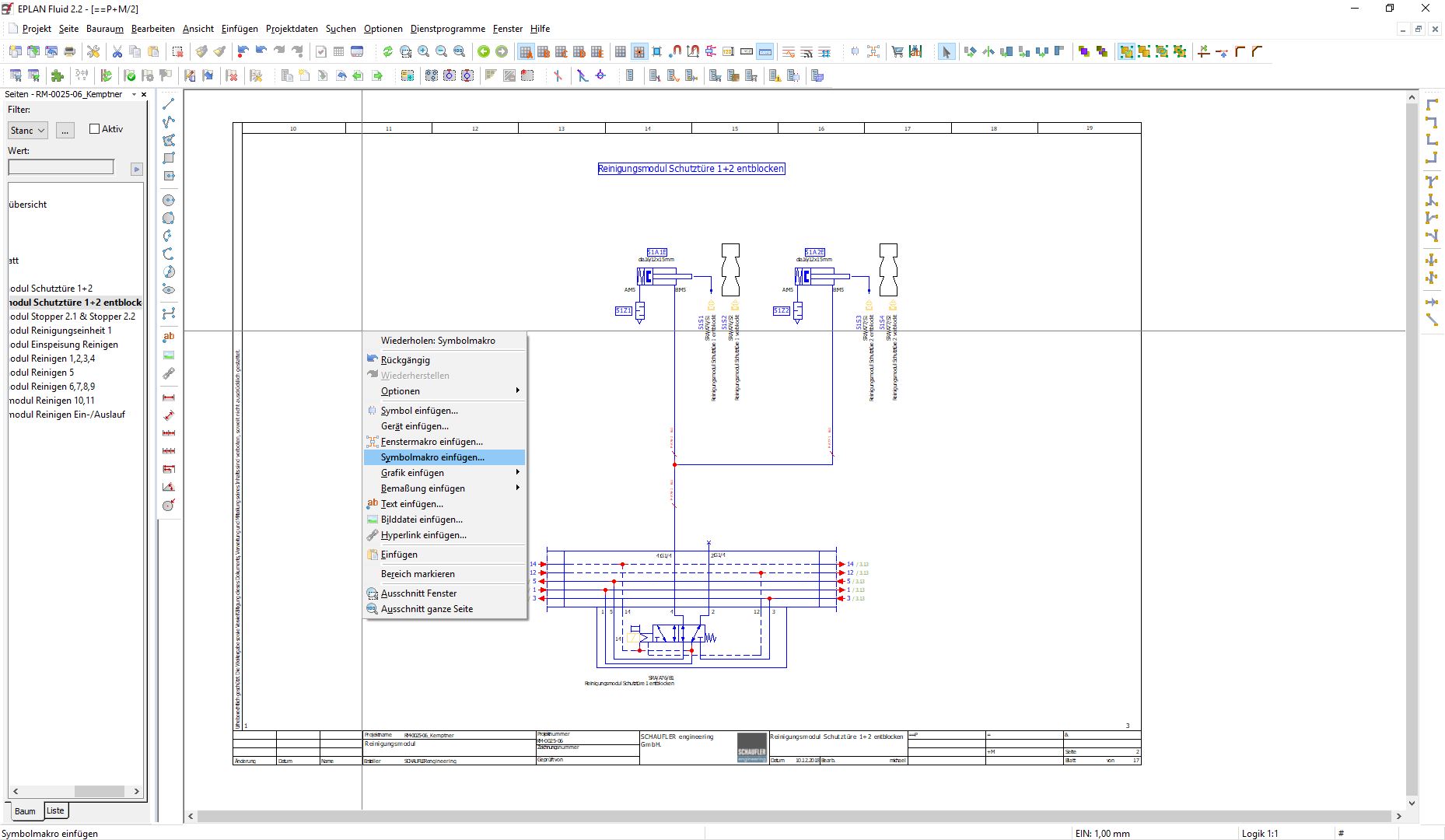1445x840 pixels.
Task: Open the Dienstprogramme menu
Action: coord(448,29)
